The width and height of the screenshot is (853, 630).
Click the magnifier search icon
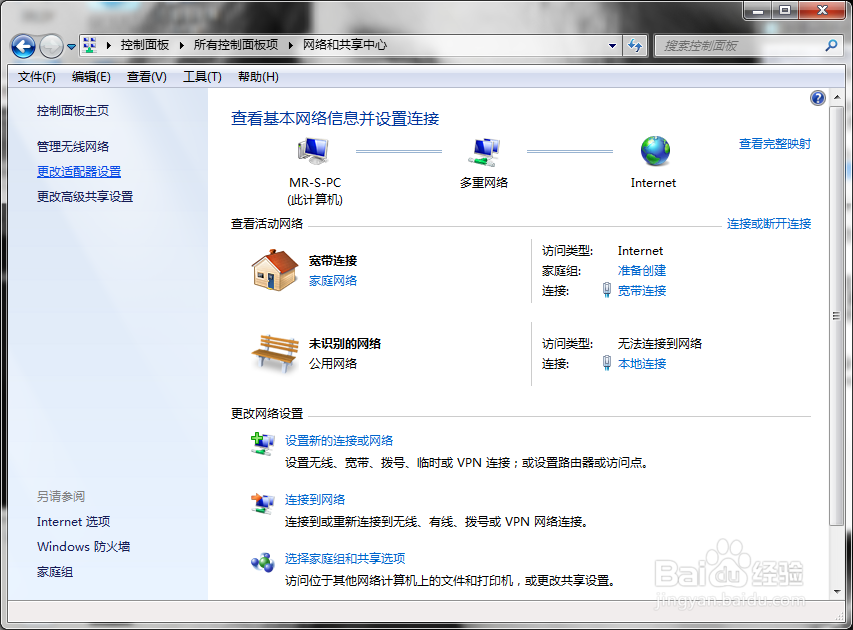(831, 46)
